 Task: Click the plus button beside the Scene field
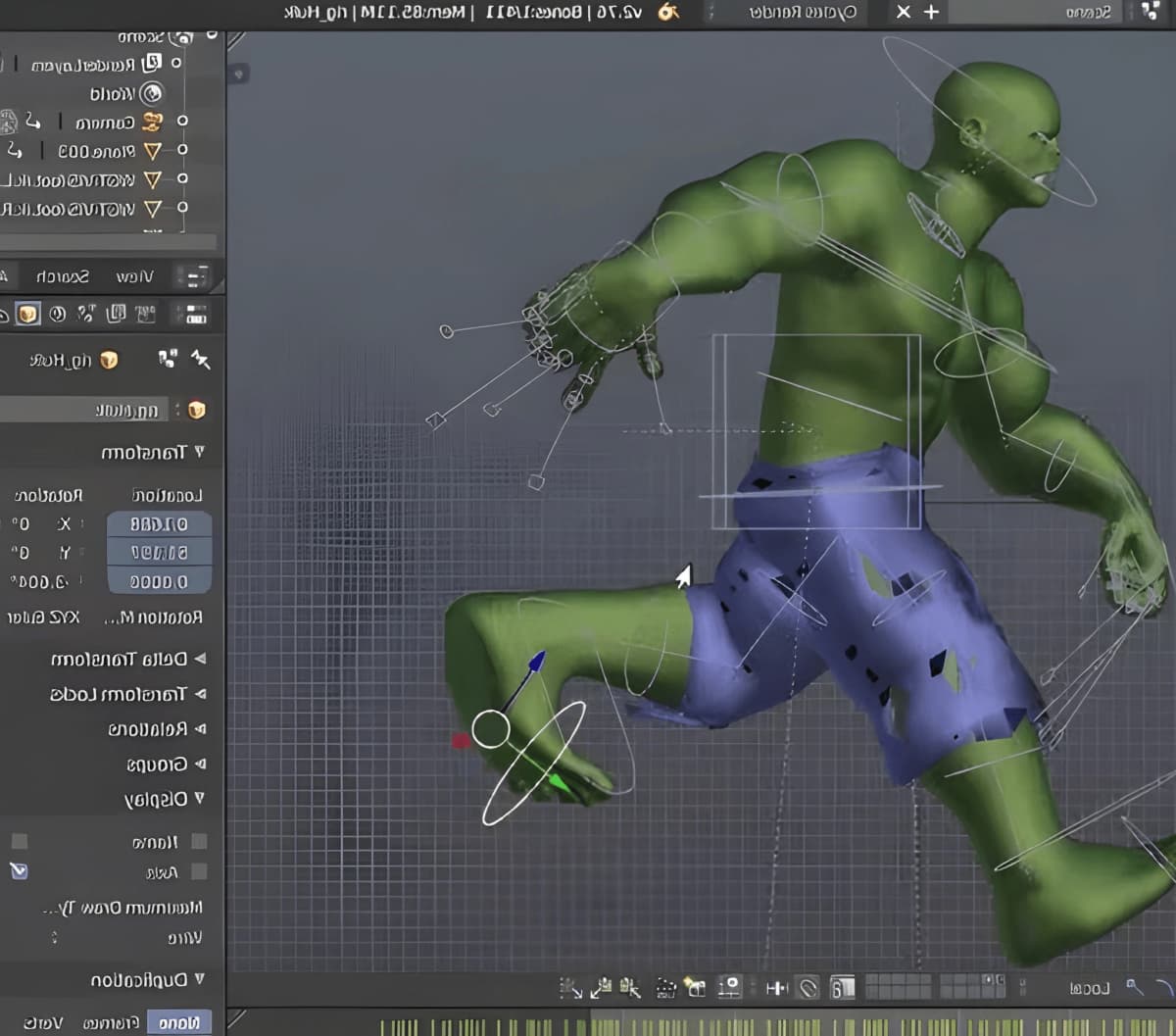click(931, 12)
